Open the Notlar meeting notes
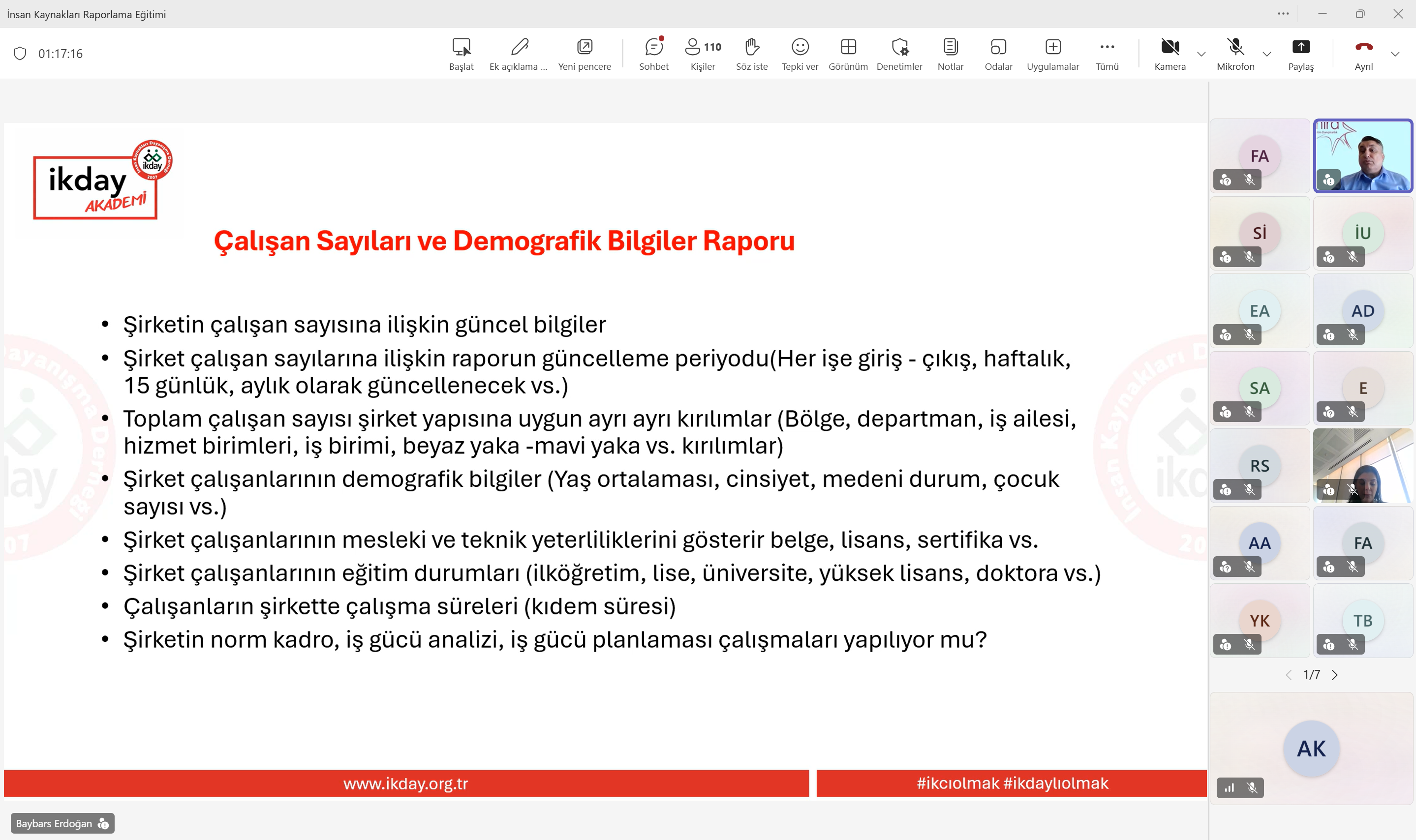Image resolution: width=1416 pixels, height=840 pixels. (x=950, y=54)
